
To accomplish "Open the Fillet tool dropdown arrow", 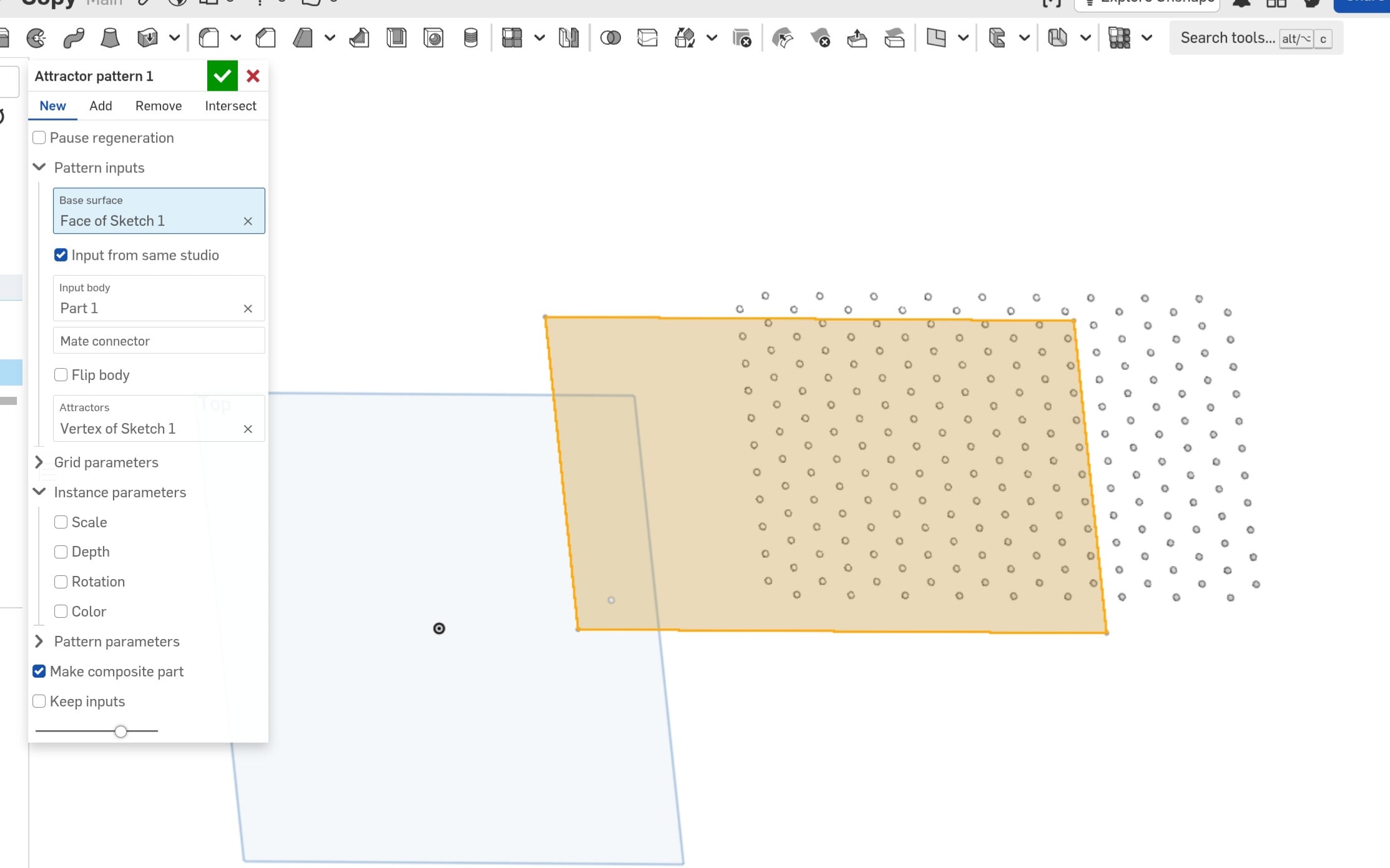I will 235,38.
